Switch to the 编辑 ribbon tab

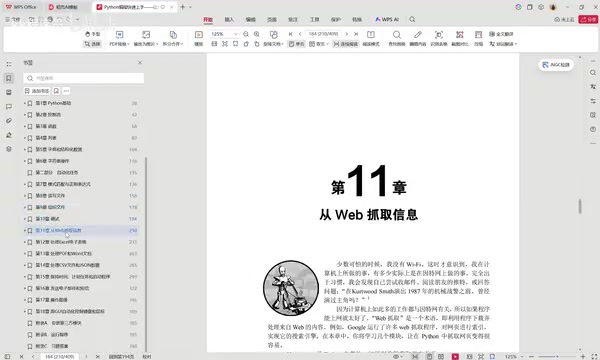251,20
